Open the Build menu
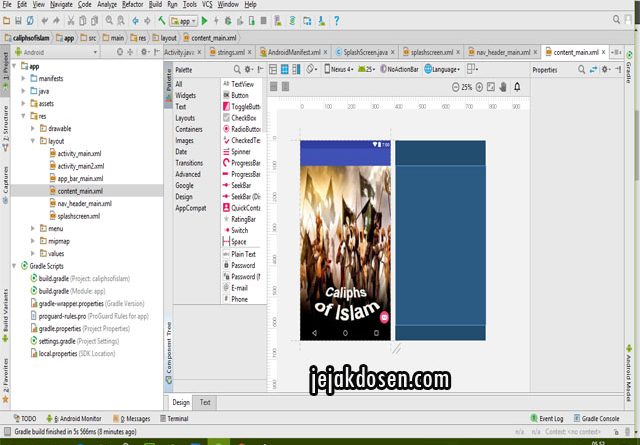The height and width of the screenshot is (445, 640). click(155, 4)
